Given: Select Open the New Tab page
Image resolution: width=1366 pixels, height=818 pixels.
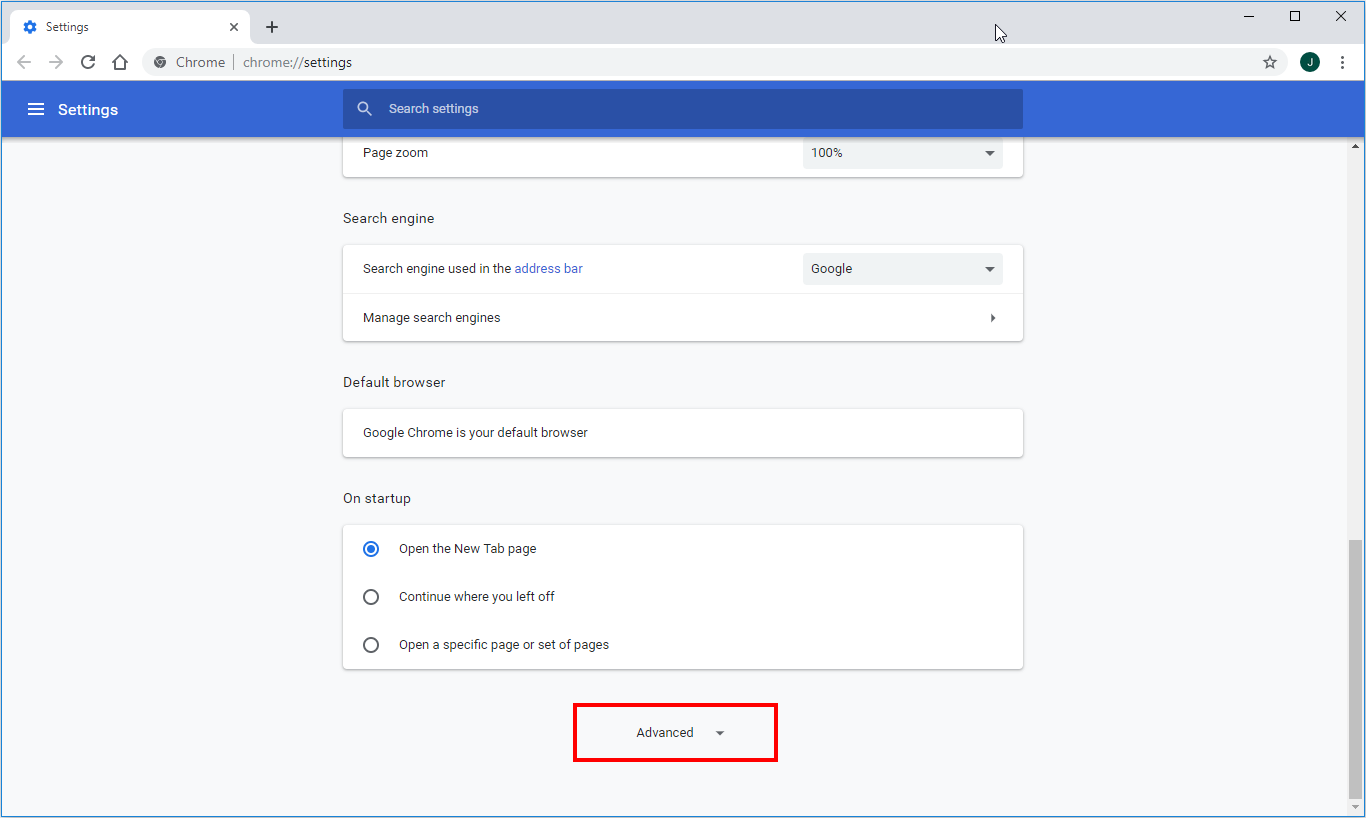Looking at the screenshot, I should point(371,549).
